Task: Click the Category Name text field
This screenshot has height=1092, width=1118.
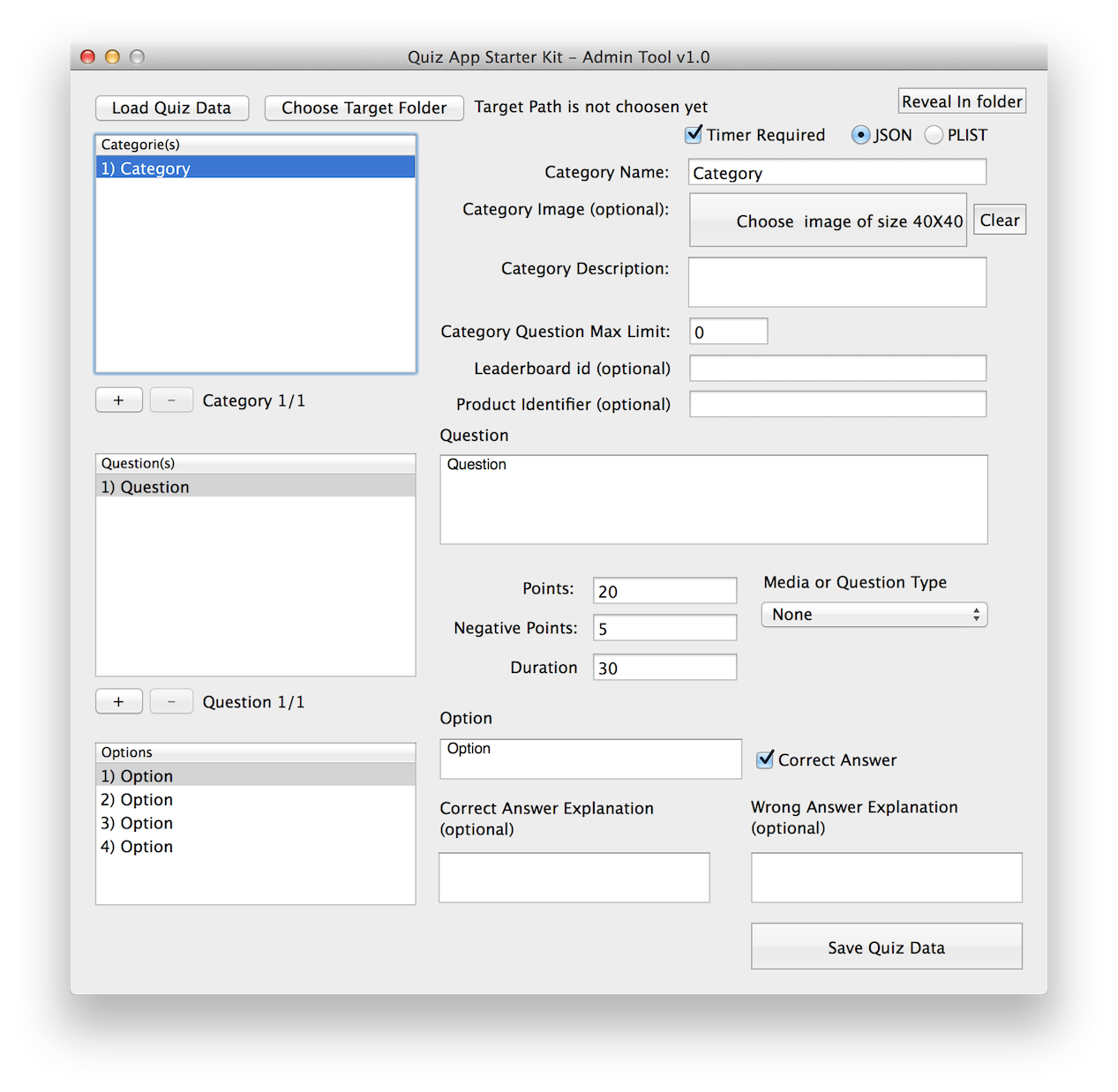Action: point(837,173)
